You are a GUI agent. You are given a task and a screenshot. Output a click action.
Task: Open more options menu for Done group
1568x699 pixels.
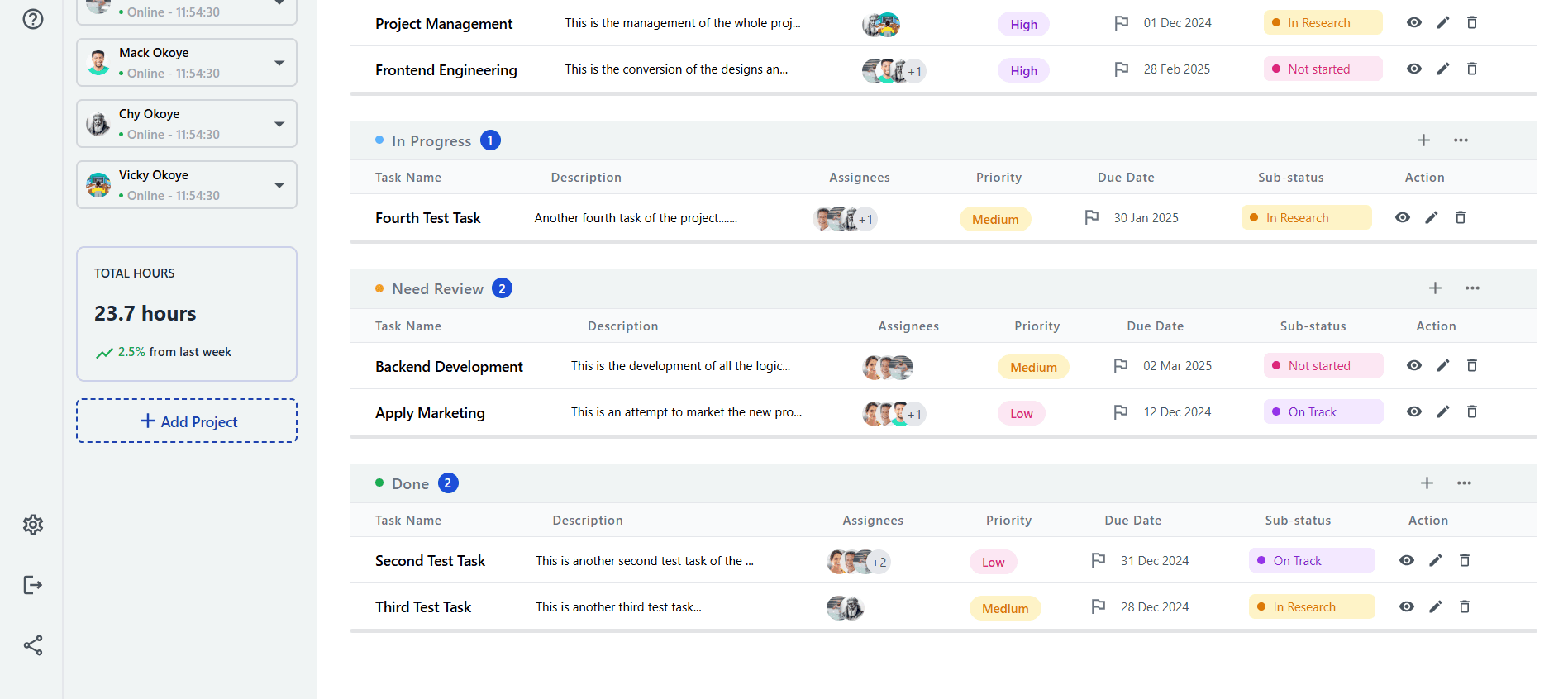point(1464,483)
